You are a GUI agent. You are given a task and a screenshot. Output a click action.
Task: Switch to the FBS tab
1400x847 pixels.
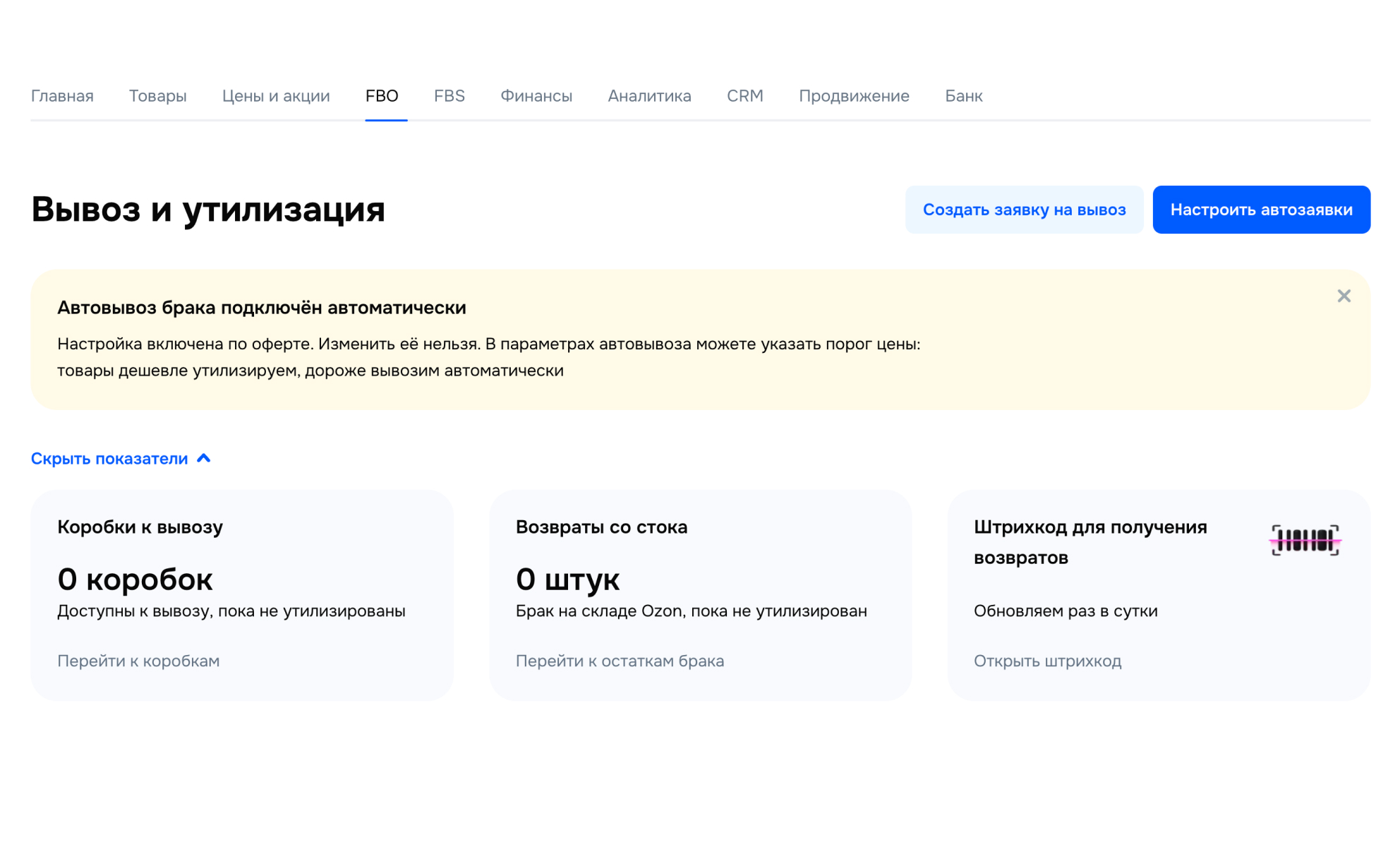[449, 96]
